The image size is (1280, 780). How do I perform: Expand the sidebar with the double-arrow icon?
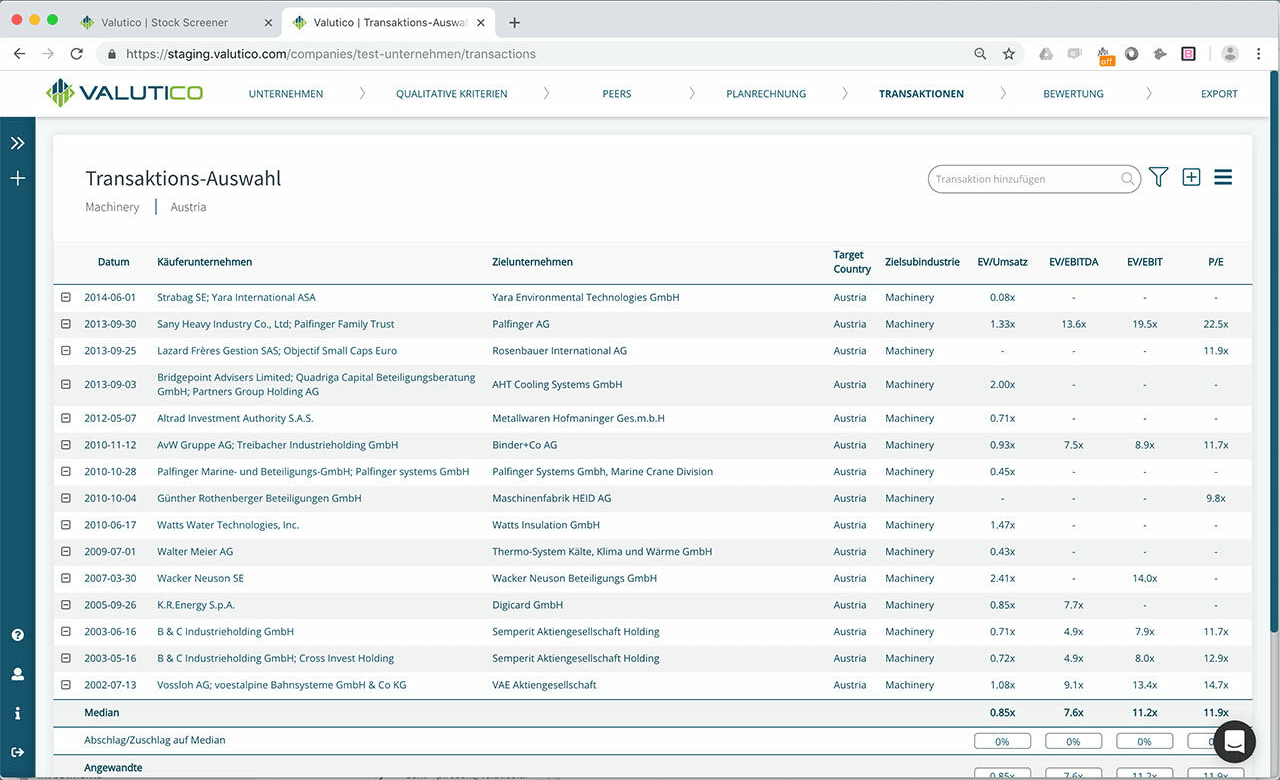[17, 142]
